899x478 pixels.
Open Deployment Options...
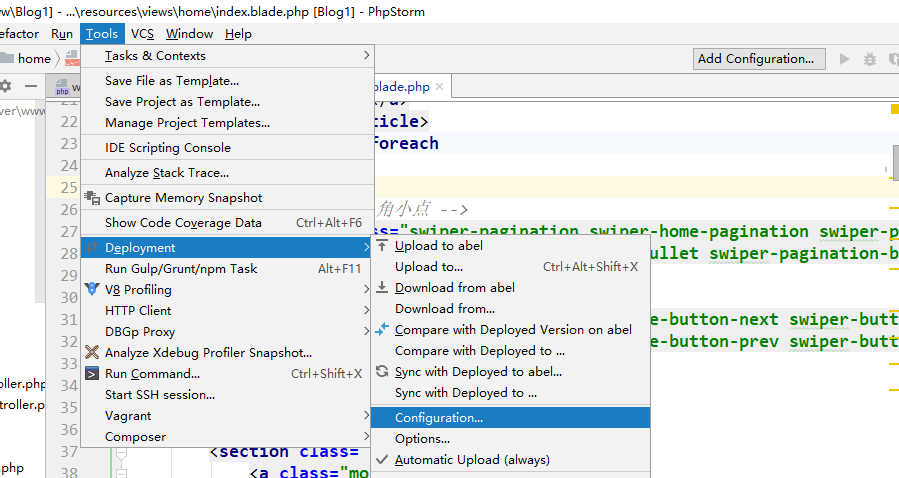(510, 438)
